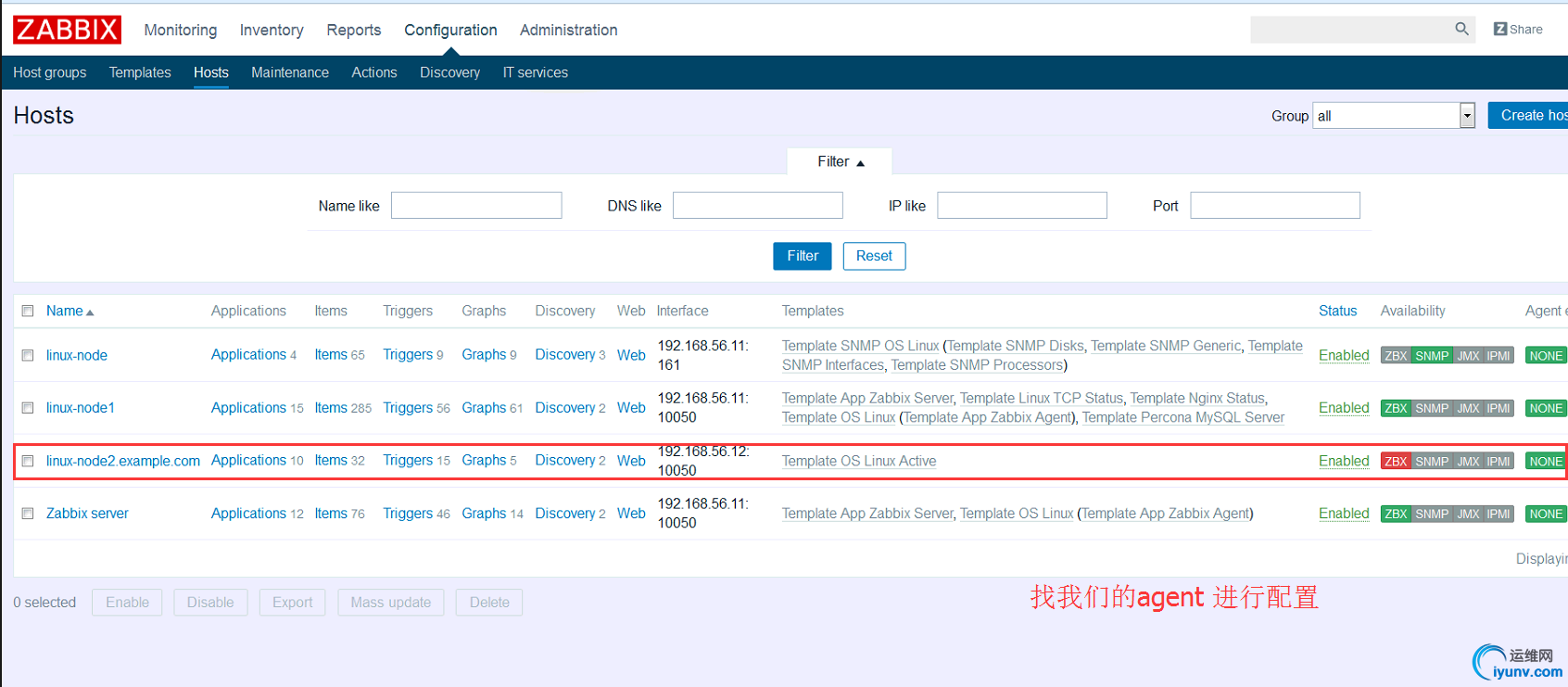Focus the Port input field
Viewport: 1568px width, 687px height.
1275,206
